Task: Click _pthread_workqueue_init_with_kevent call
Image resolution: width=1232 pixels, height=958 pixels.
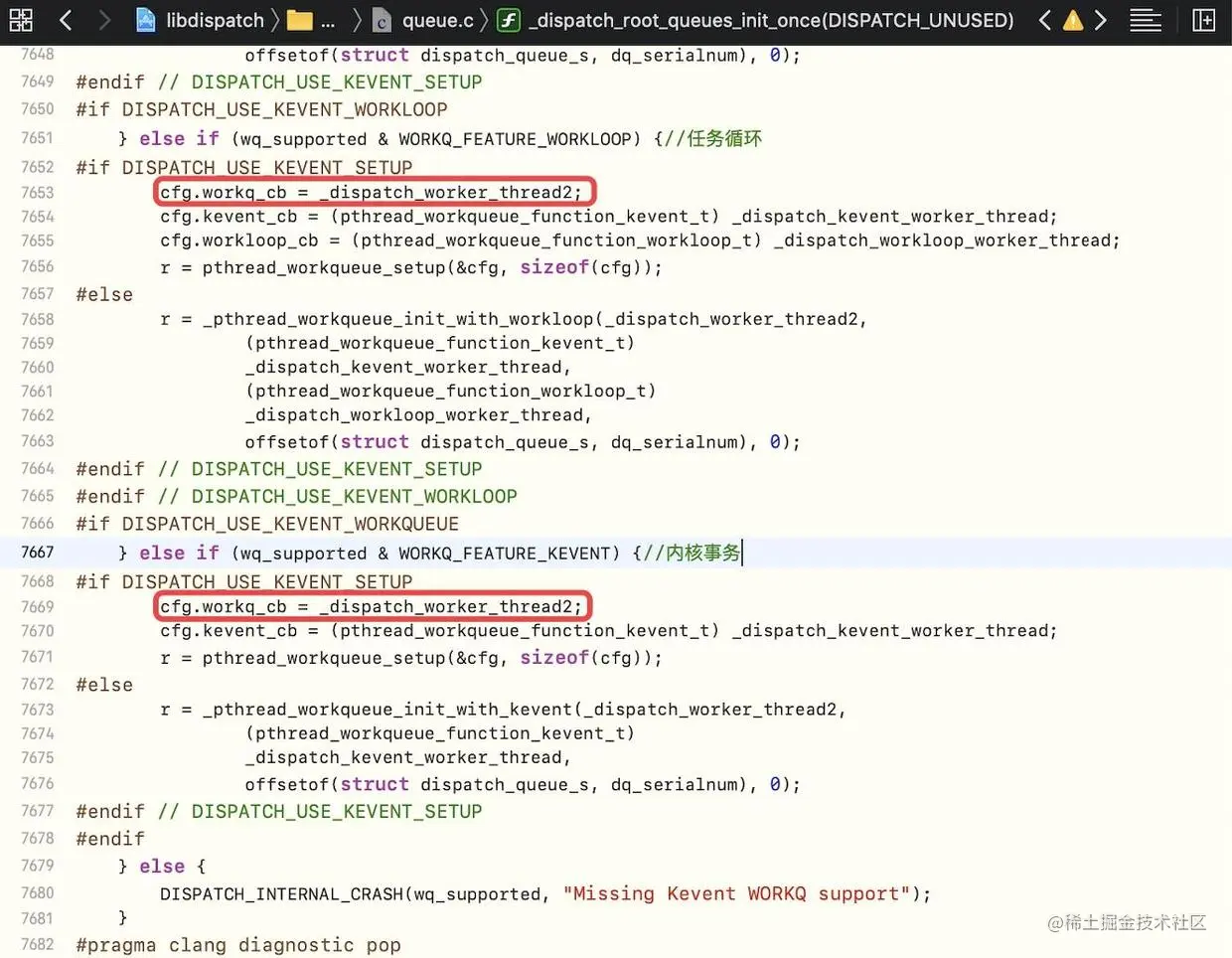Action: coord(387,710)
